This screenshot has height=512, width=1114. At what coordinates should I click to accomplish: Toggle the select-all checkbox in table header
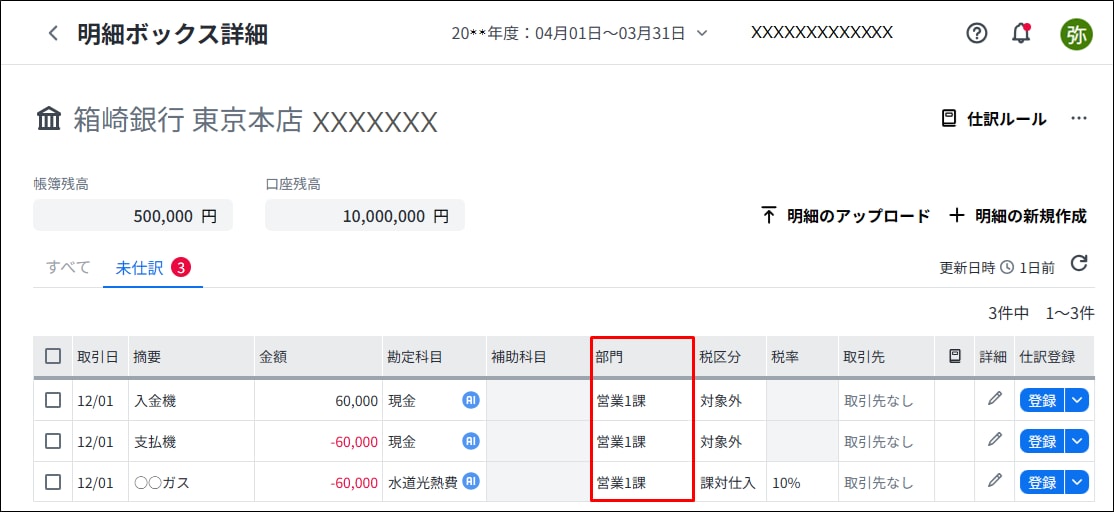[x=53, y=356]
